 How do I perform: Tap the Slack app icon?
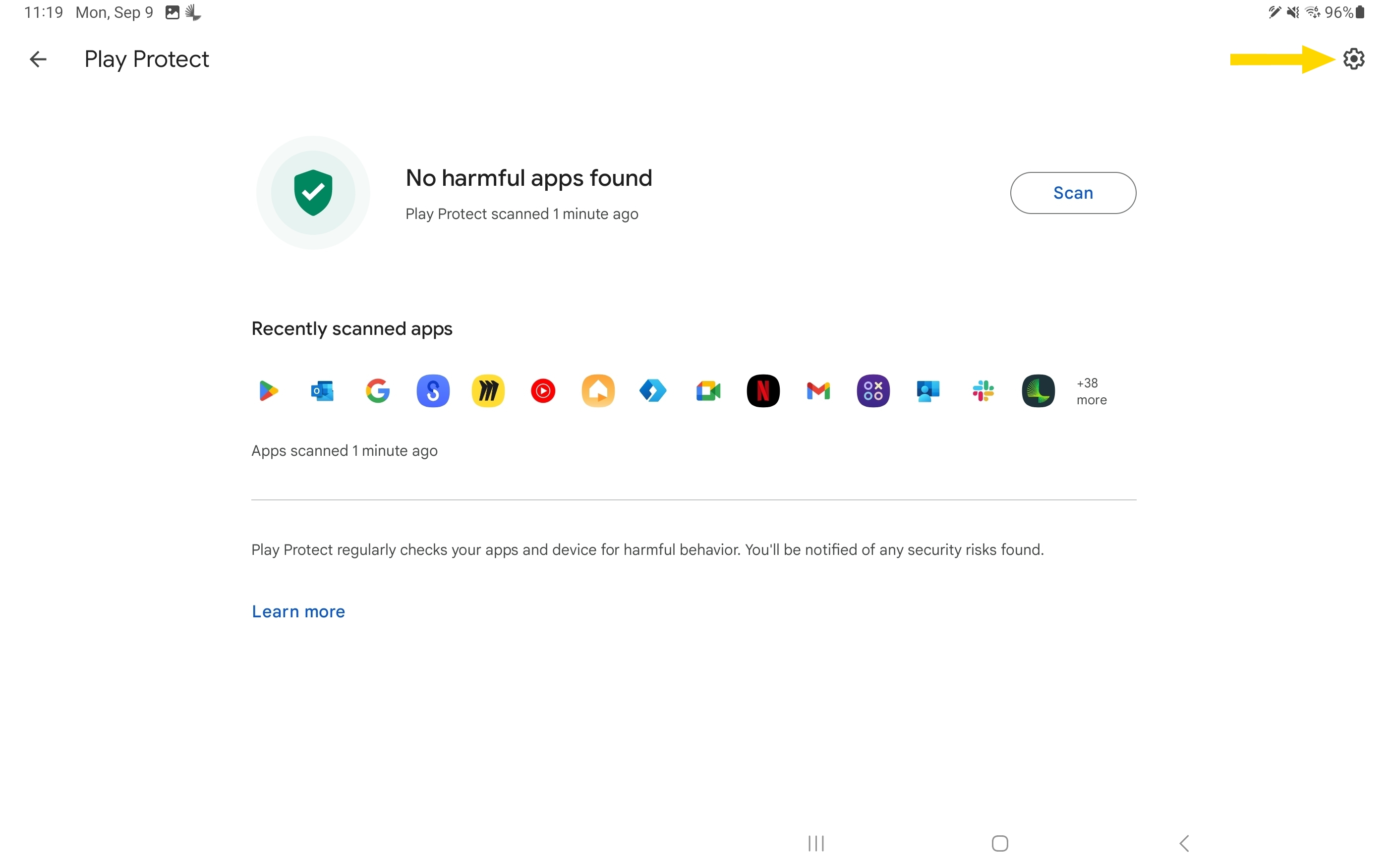coord(983,391)
